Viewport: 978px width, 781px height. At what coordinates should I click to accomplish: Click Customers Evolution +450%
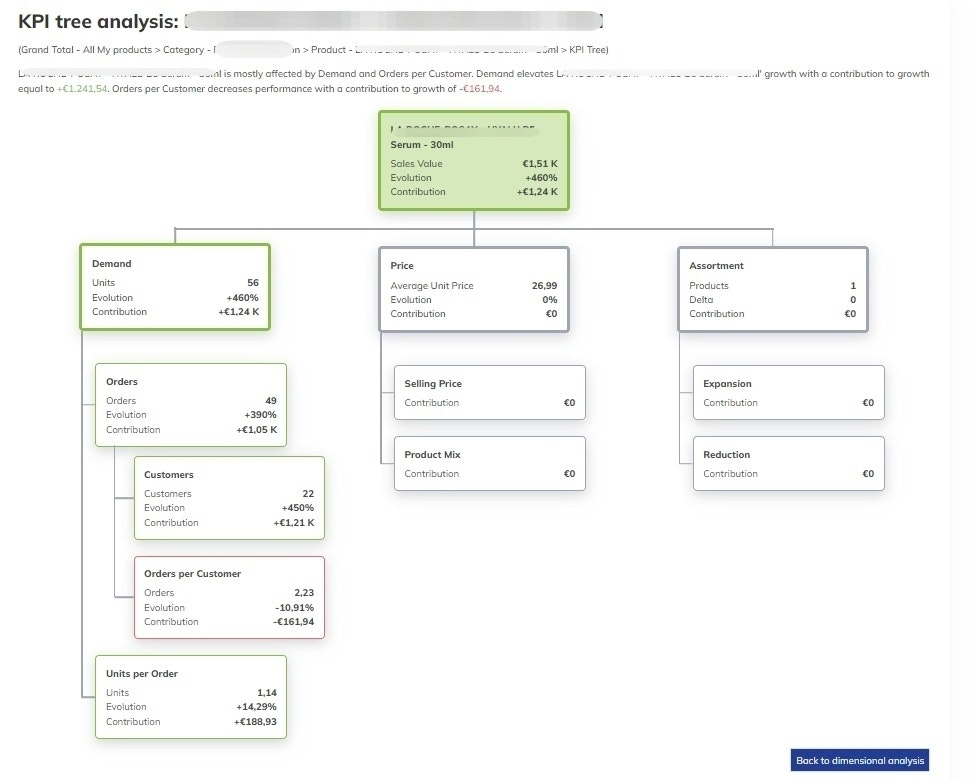click(x=298, y=508)
